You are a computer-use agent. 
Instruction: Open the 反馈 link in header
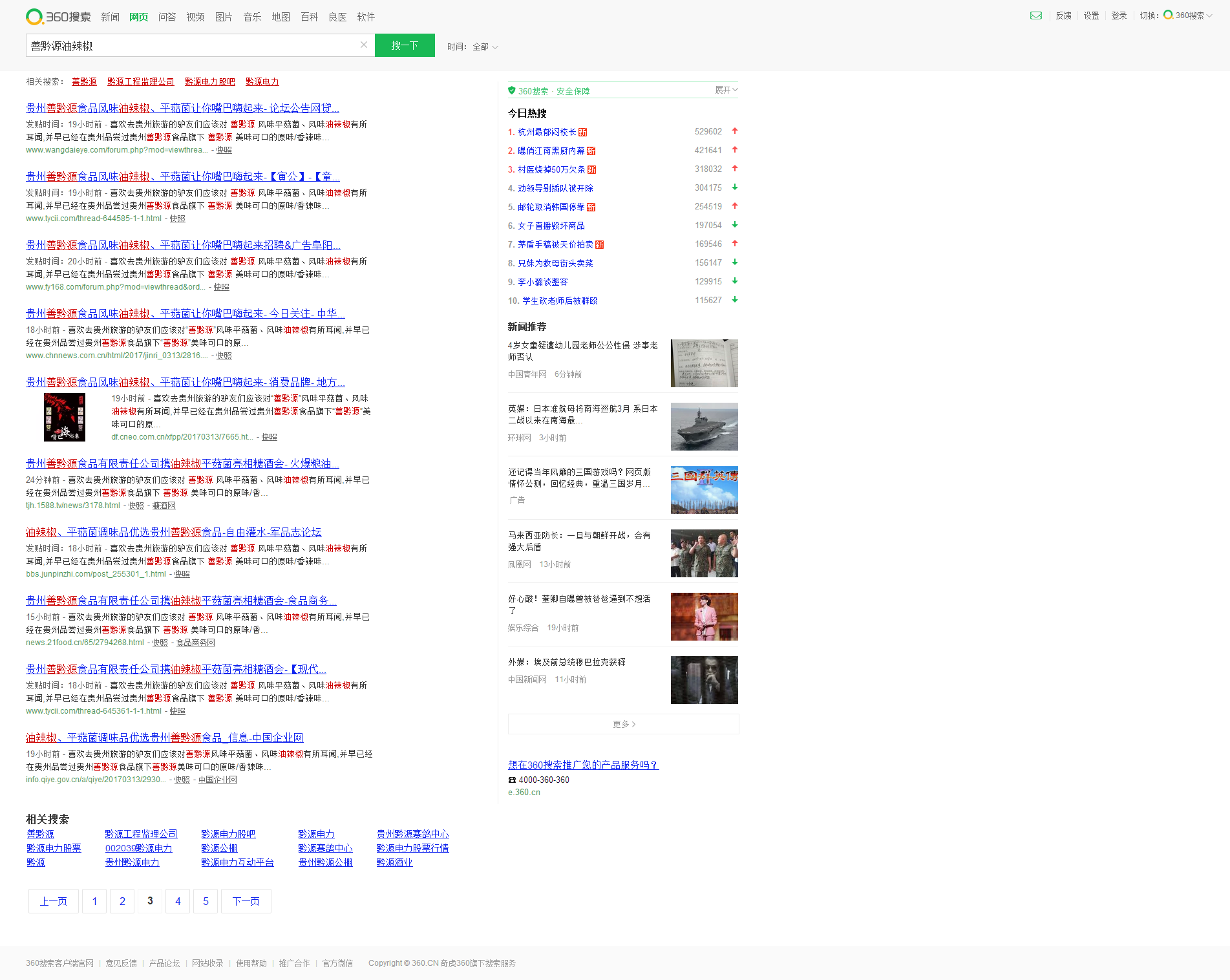point(1063,16)
